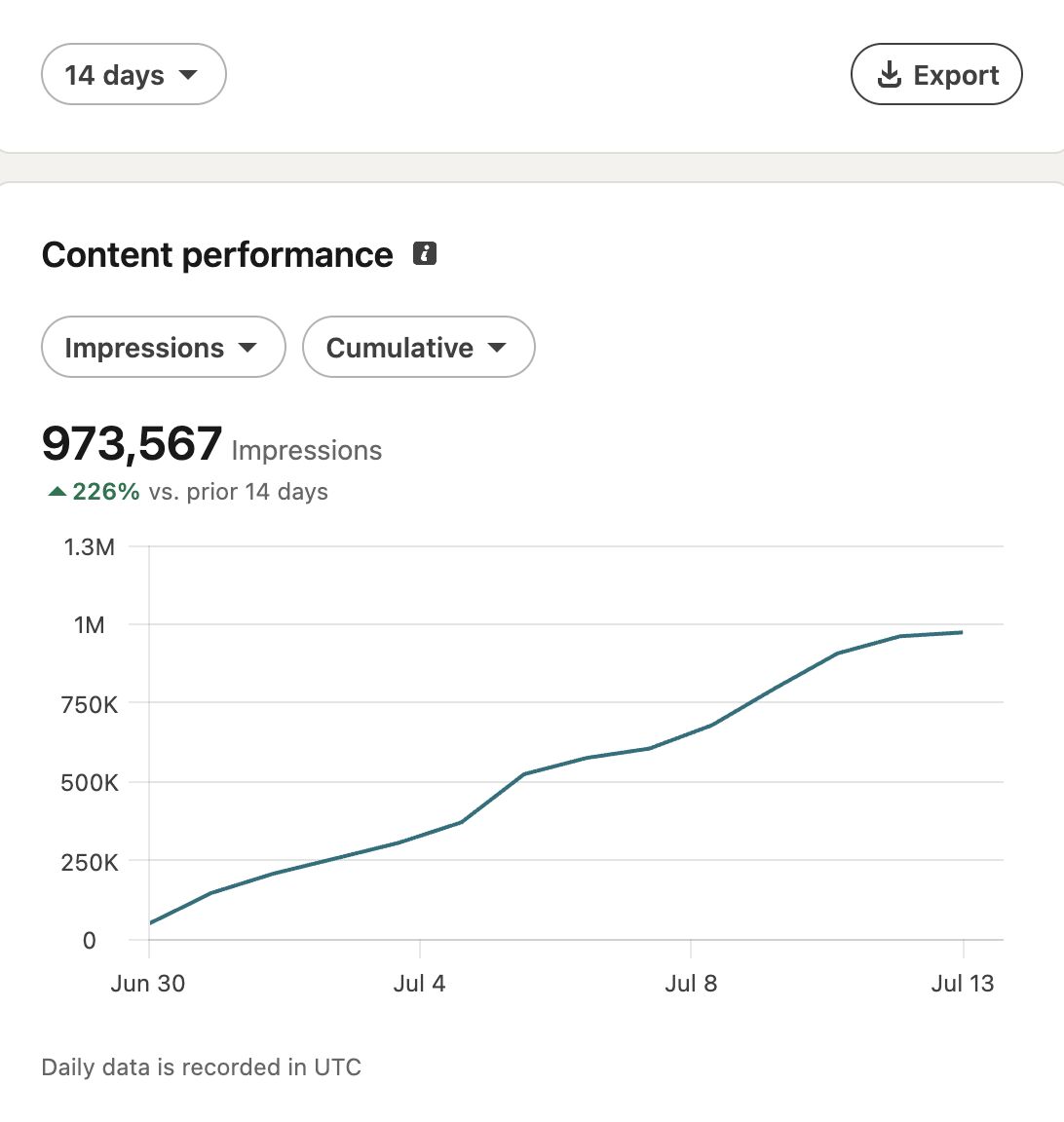This screenshot has width=1064, height=1122.
Task: Click the Export button text
Action: coord(956,75)
